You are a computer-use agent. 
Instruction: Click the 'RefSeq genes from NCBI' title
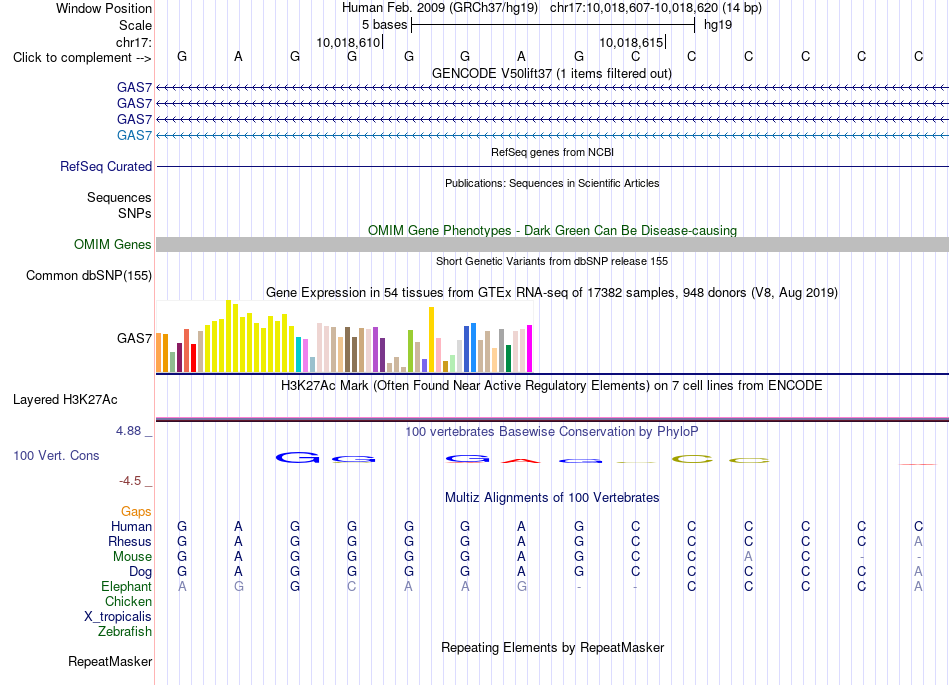(x=552, y=152)
